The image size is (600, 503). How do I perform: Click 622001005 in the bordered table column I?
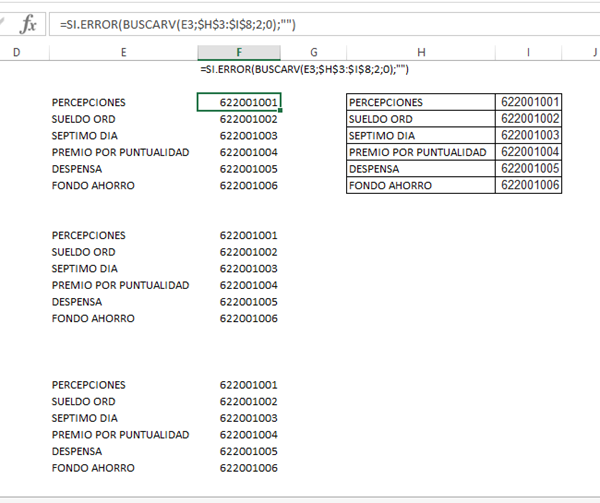(530, 168)
